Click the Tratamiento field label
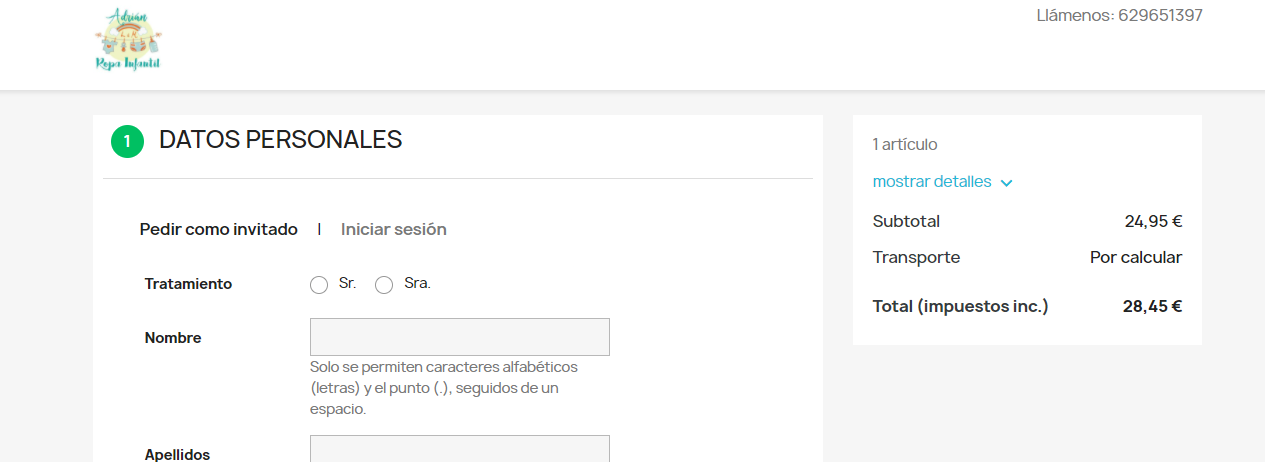1265x462 pixels. pos(188,284)
